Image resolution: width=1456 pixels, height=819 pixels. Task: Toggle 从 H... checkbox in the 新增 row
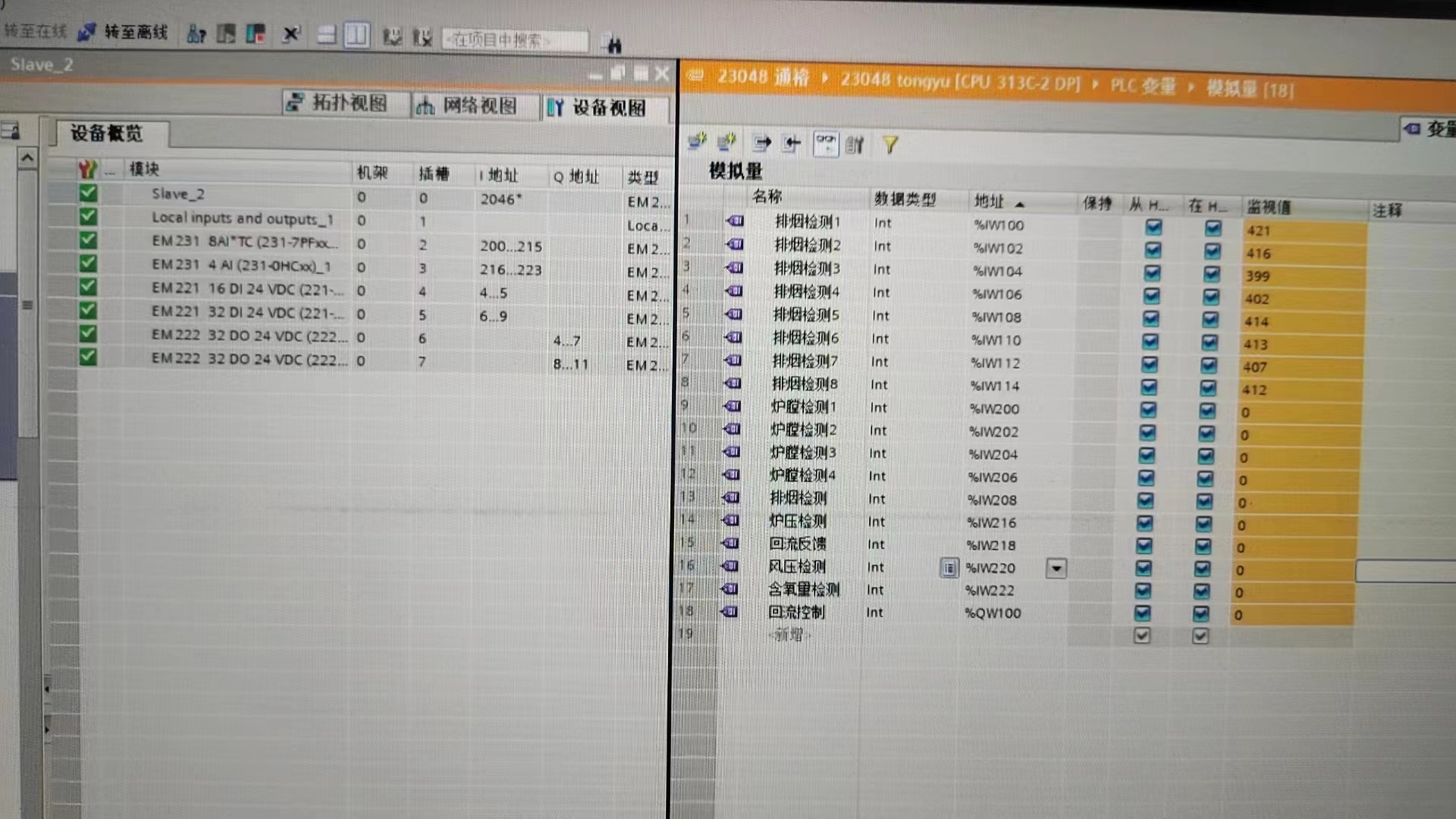[1142, 635]
